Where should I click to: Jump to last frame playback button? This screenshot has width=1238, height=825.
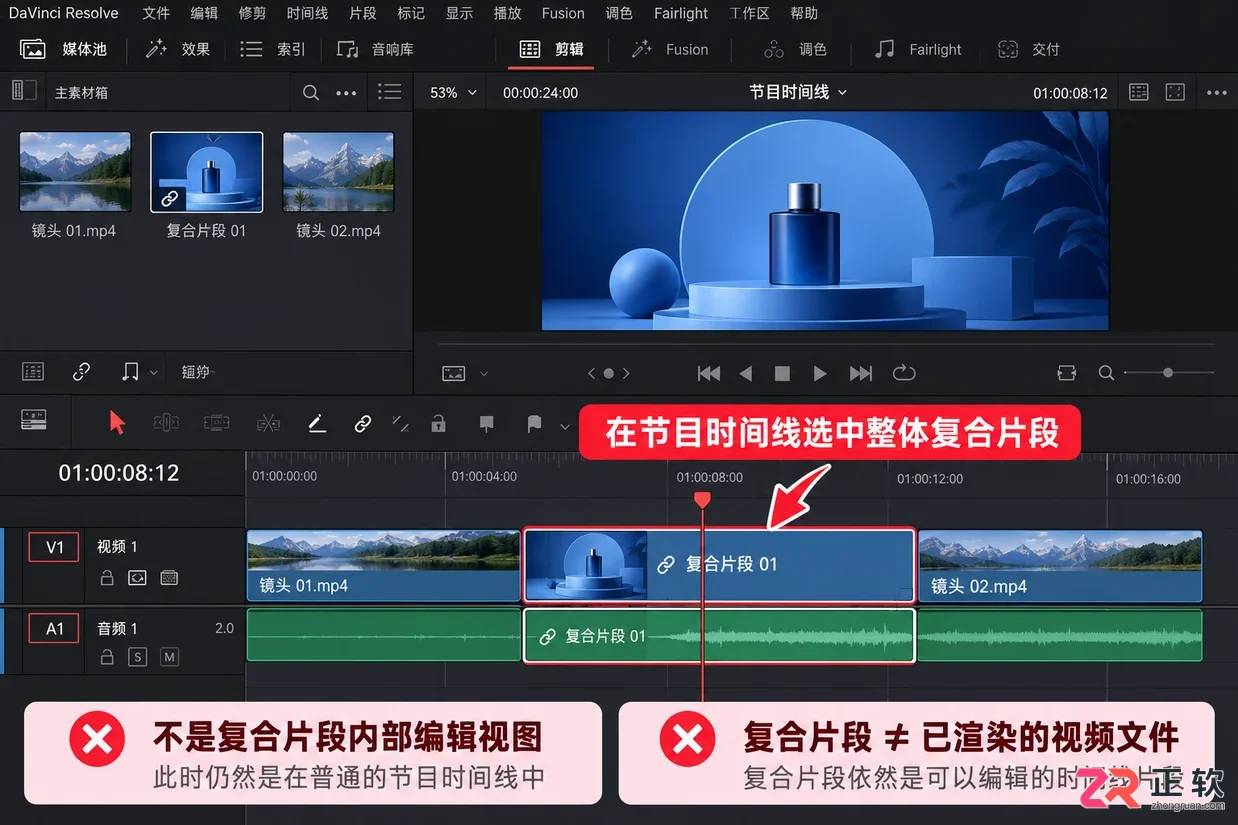[x=860, y=373]
